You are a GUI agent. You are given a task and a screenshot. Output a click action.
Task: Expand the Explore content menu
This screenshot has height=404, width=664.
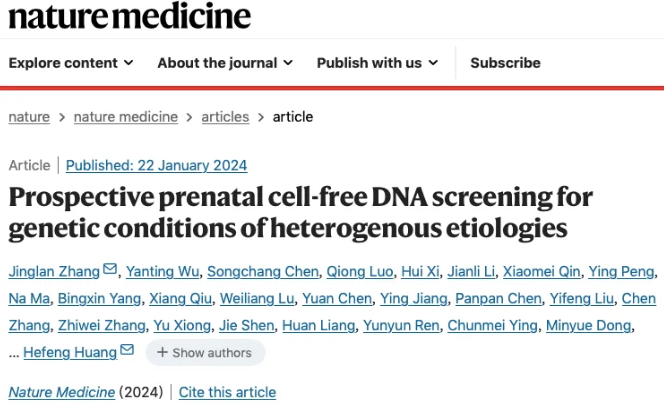coord(71,63)
